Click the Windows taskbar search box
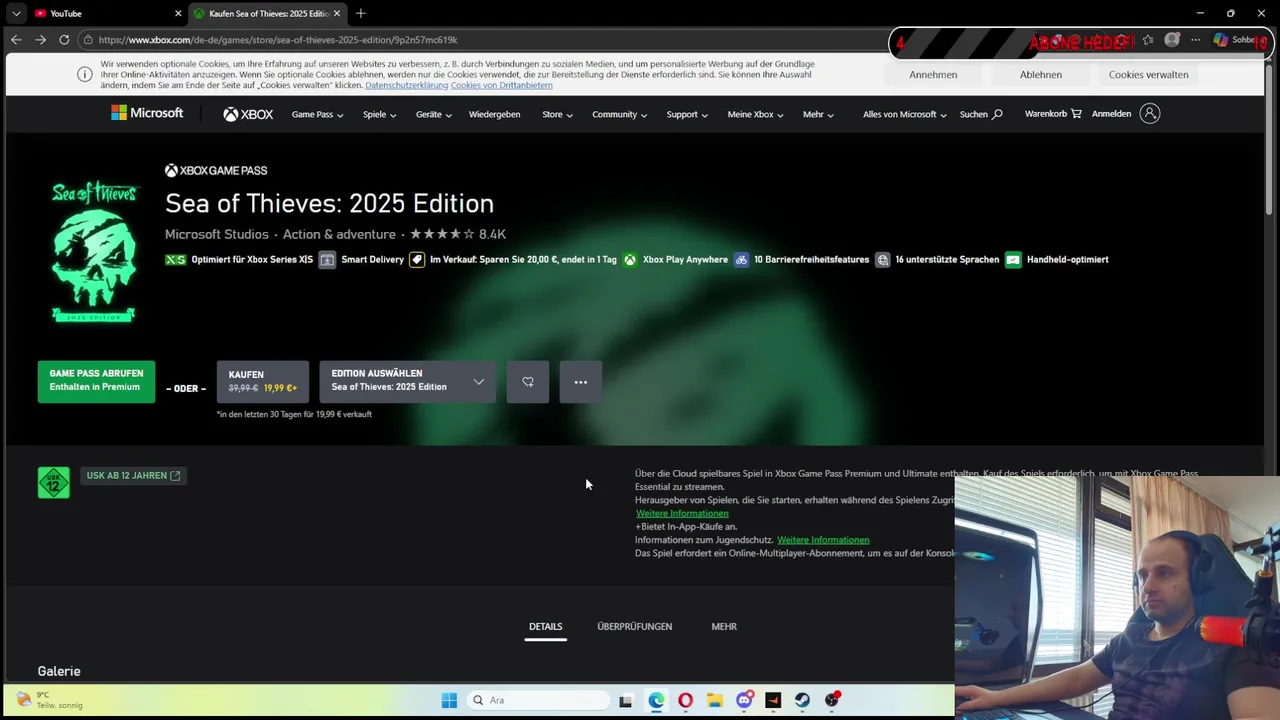 (539, 700)
